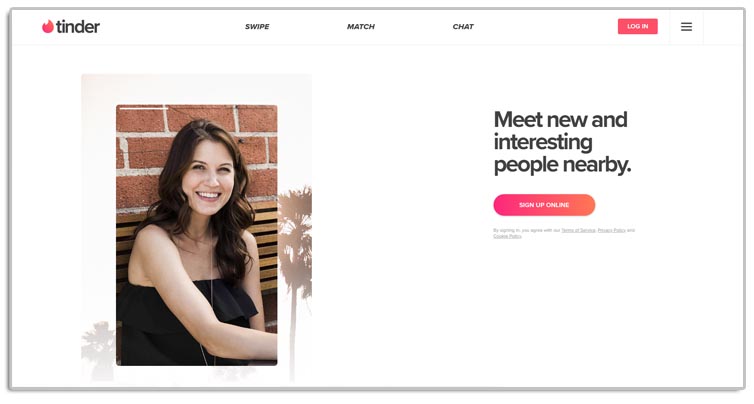Click the white photo indicator bar on card
Screen dimensions: 754x404
(144, 108)
